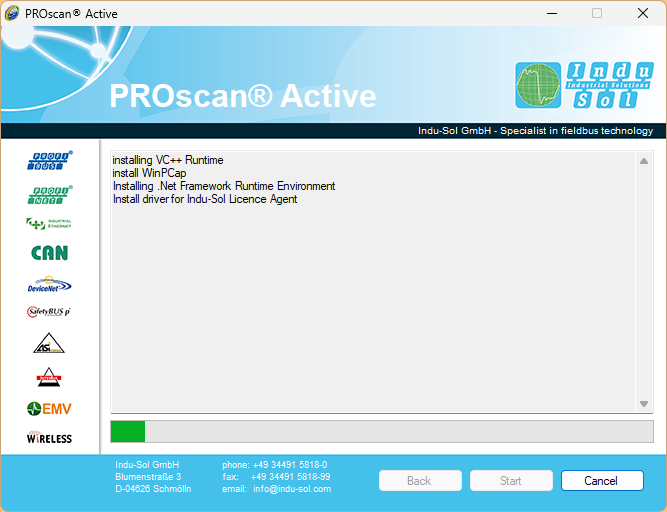Select 'Installing .Net Framework Runtime Environment' line
The height and width of the screenshot is (512, 667).
224,186
